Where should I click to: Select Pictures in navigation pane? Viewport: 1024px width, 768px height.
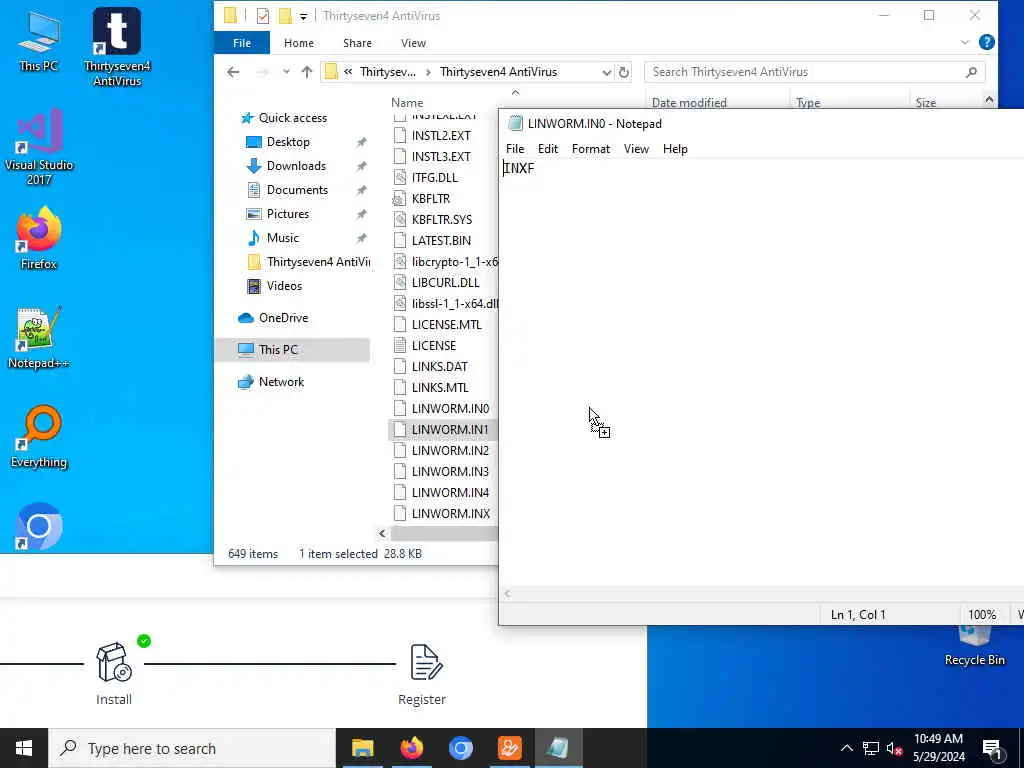point(287,214)
